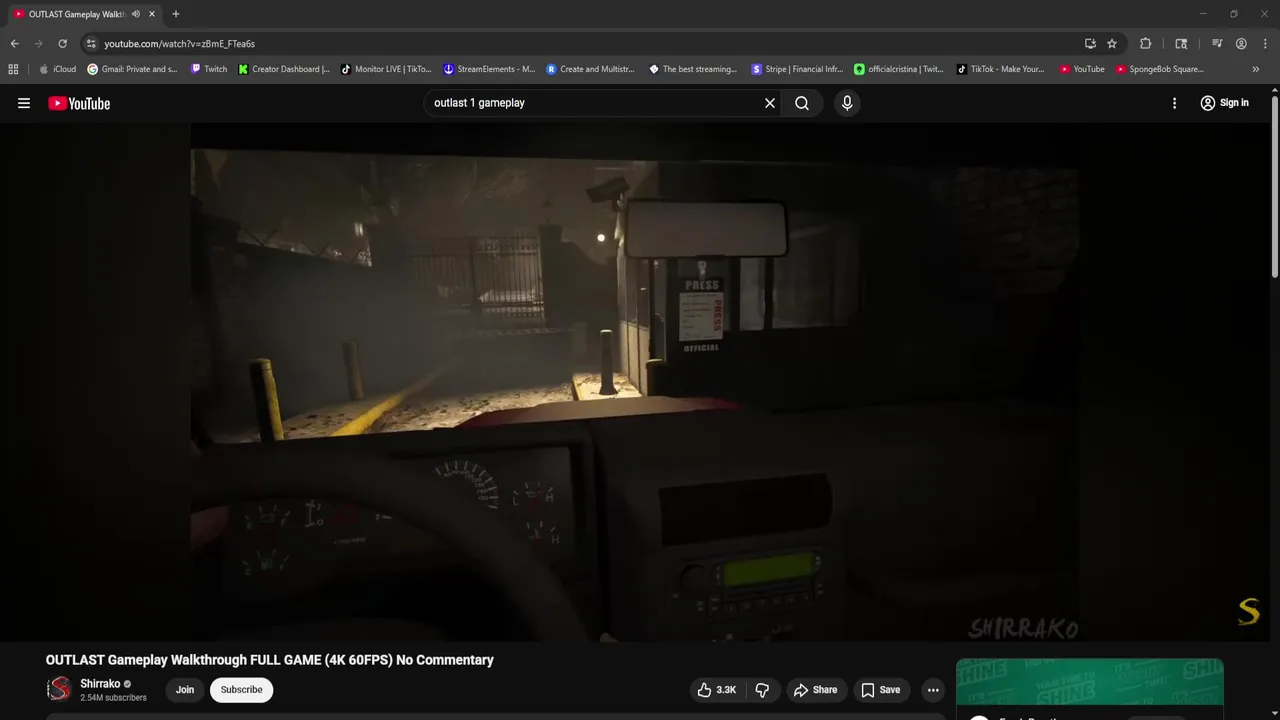Open Creator Dashboard bookmark

[284, 69]
